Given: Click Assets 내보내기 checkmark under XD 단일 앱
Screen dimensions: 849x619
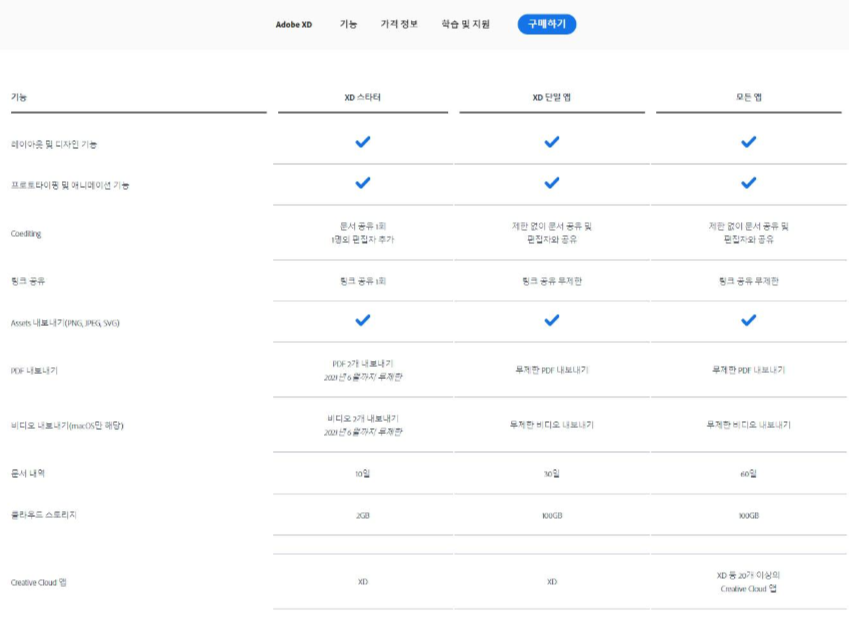Looking at the screenshot, I should tap(552, 321).
